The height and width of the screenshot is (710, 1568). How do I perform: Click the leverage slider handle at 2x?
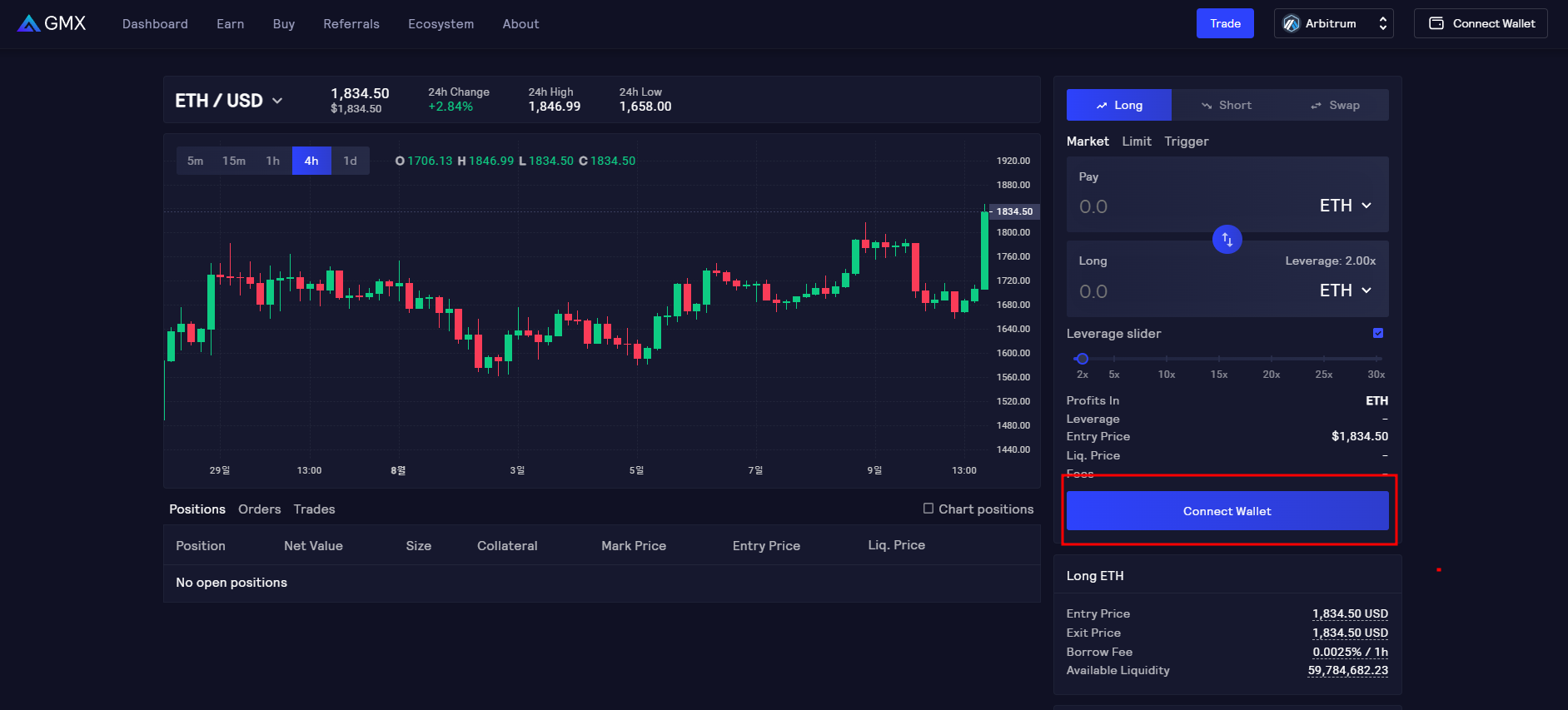click(x=1083, y=359)
